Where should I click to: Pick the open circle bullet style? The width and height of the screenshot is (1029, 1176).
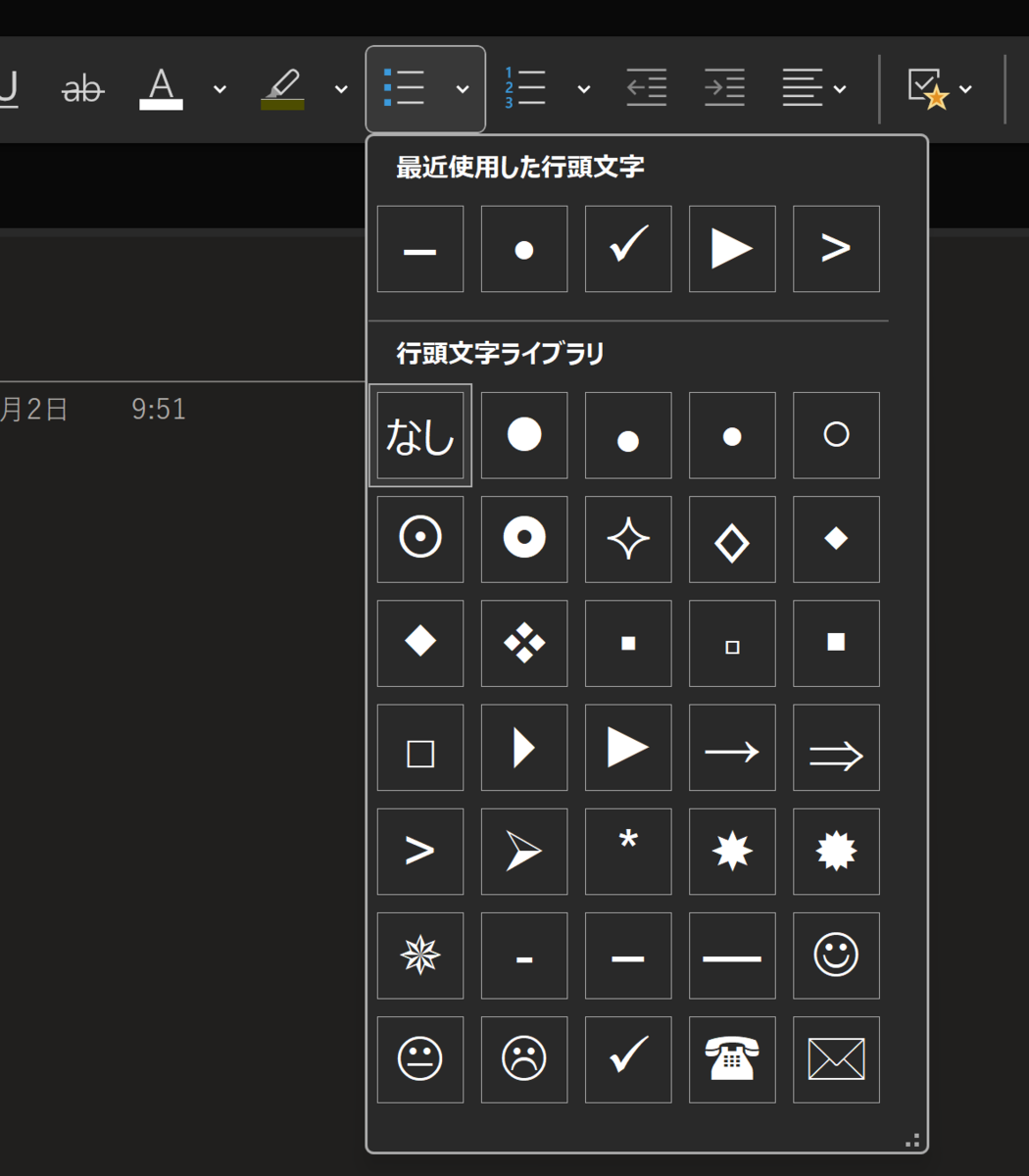836,435
